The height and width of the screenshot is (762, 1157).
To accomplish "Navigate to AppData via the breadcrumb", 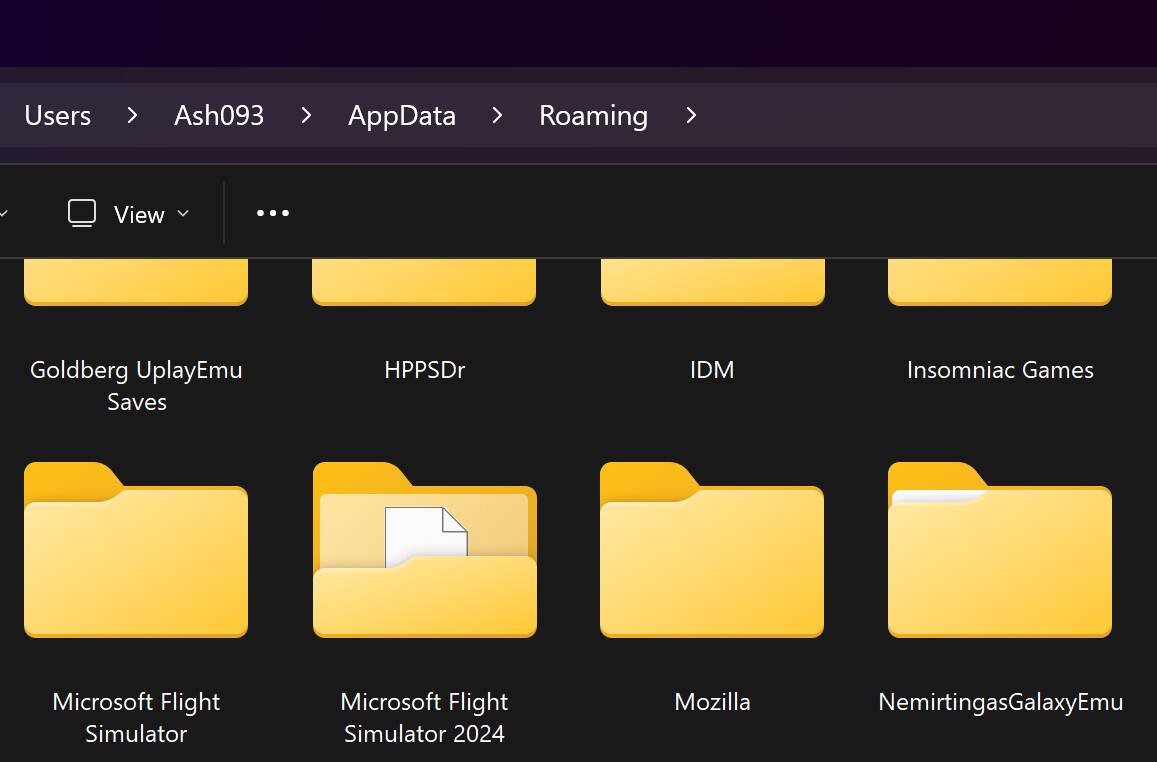I will (401, 115).
